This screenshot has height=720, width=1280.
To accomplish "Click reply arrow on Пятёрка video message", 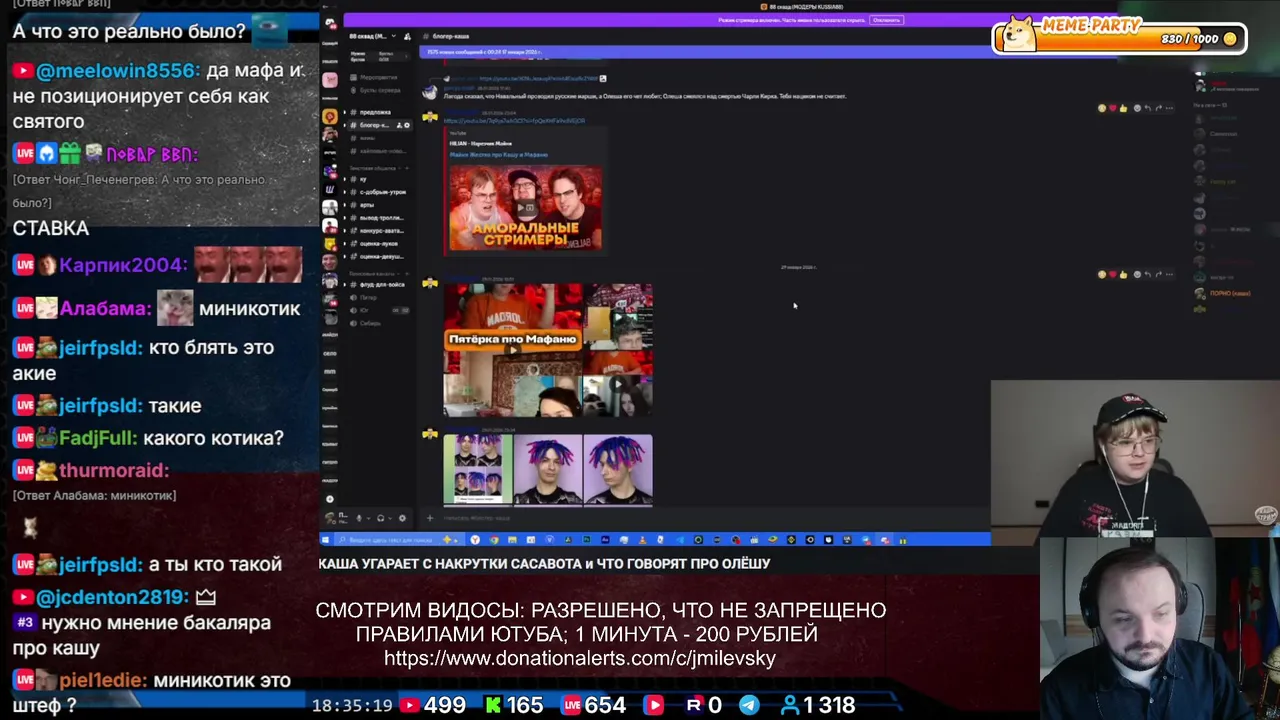I will click(1148, 274).
